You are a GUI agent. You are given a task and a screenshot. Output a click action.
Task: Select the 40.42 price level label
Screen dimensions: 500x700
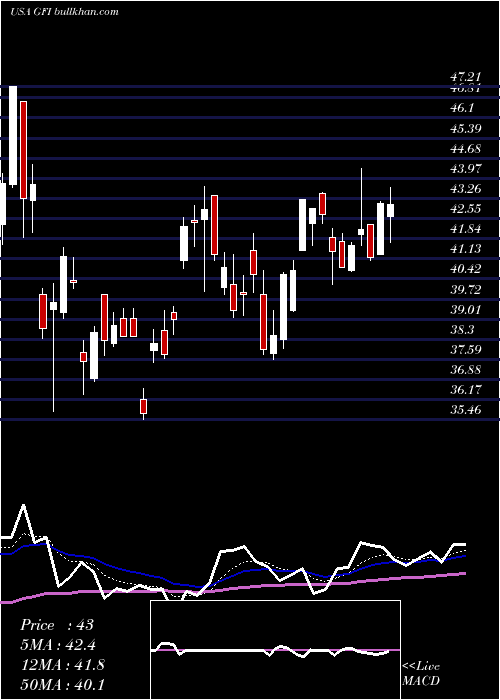click(465, 269)
